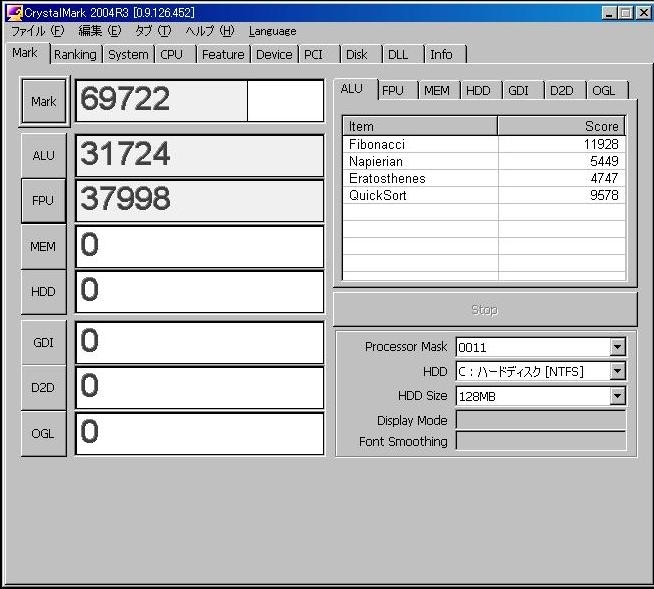
Task: Show D2D results tab in score panel
Action: coord(565,91)
